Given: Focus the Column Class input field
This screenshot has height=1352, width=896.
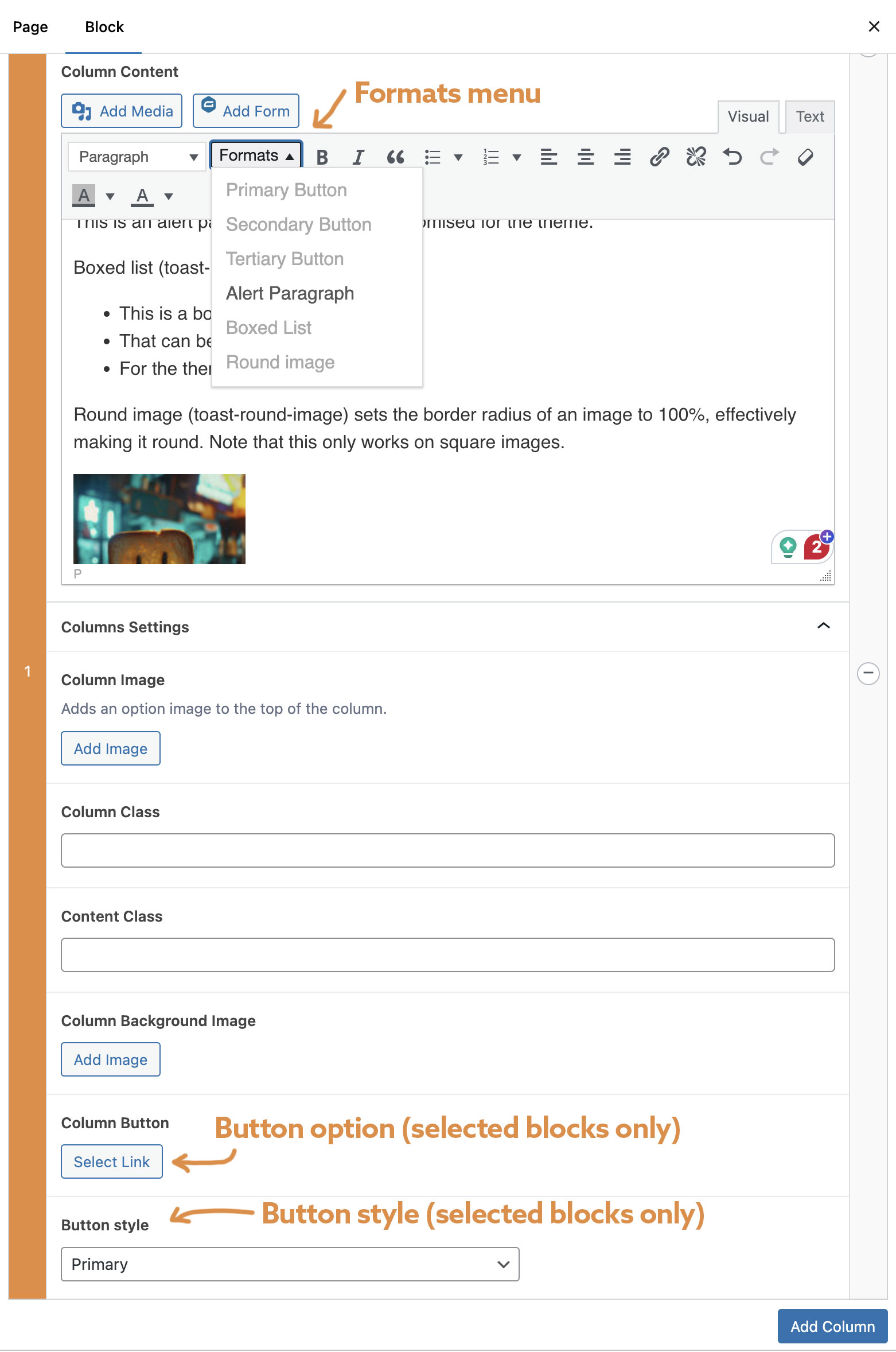Looking at the screenshot, I should coord(447,850).
